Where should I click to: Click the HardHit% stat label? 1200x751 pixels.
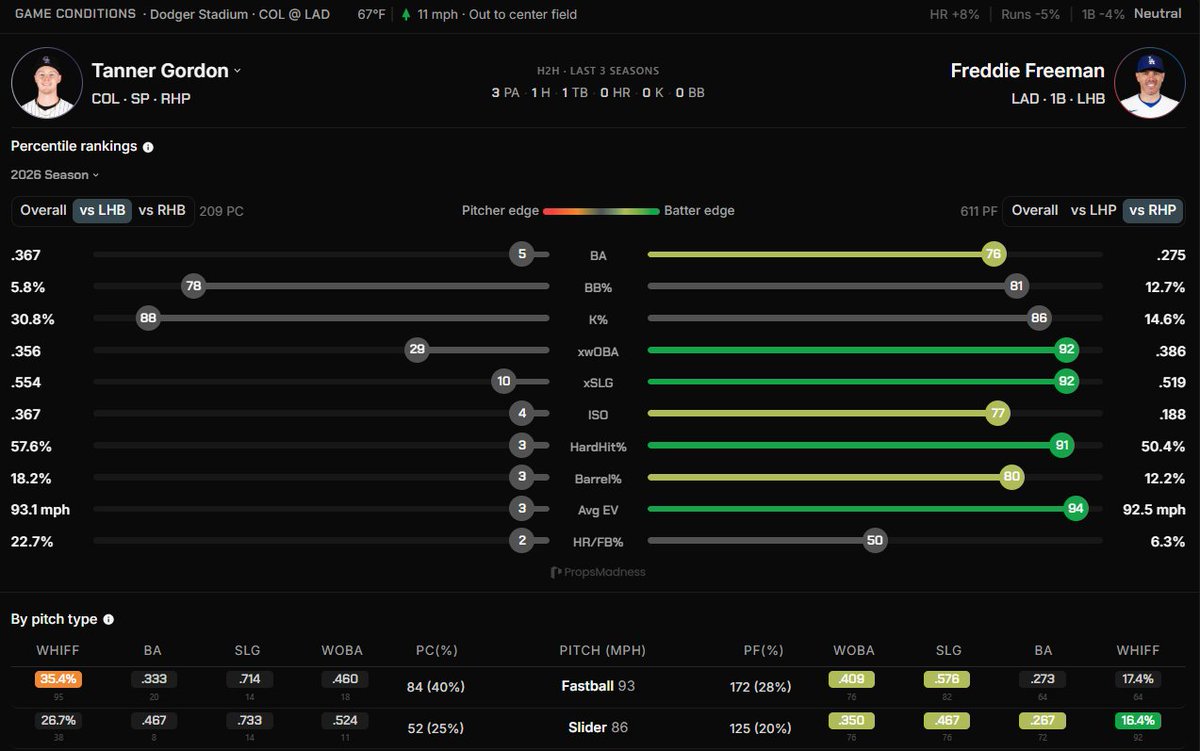(x=598, y=446)
